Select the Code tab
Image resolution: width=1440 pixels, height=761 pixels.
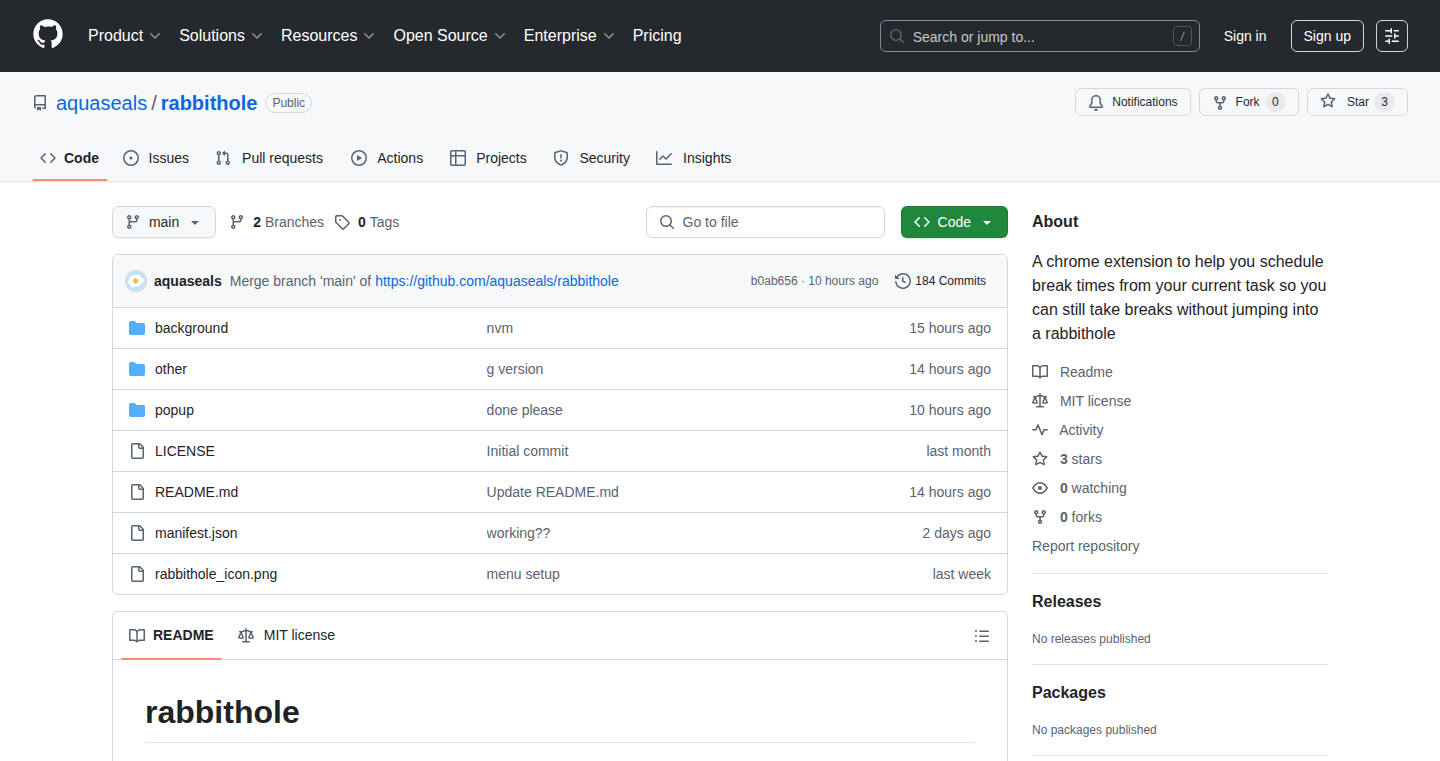(x=70, y=158)
